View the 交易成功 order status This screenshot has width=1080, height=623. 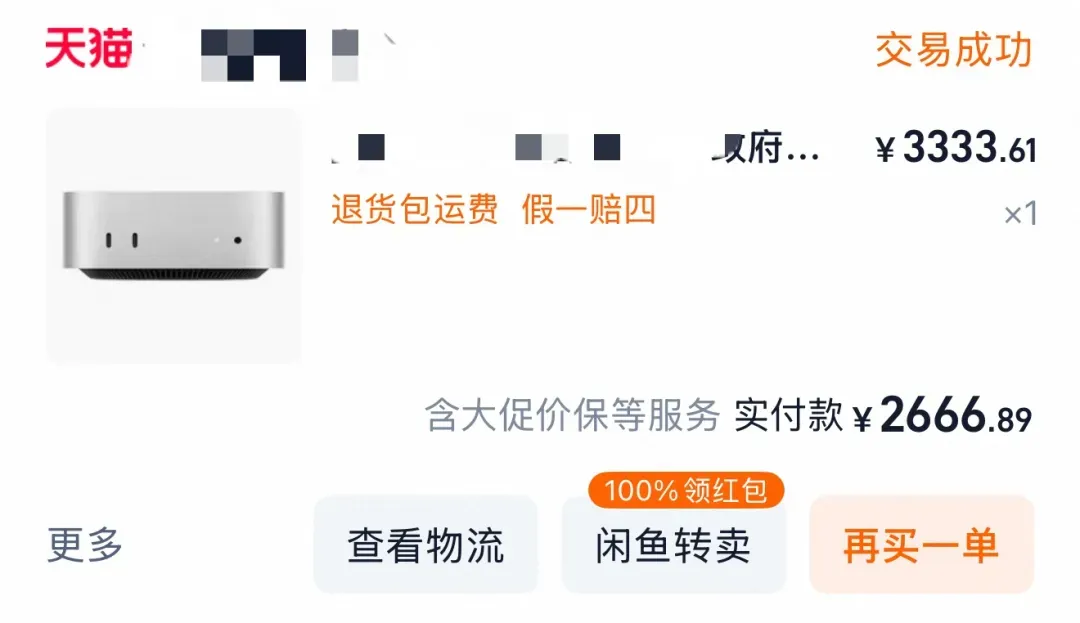click(954, 50)
